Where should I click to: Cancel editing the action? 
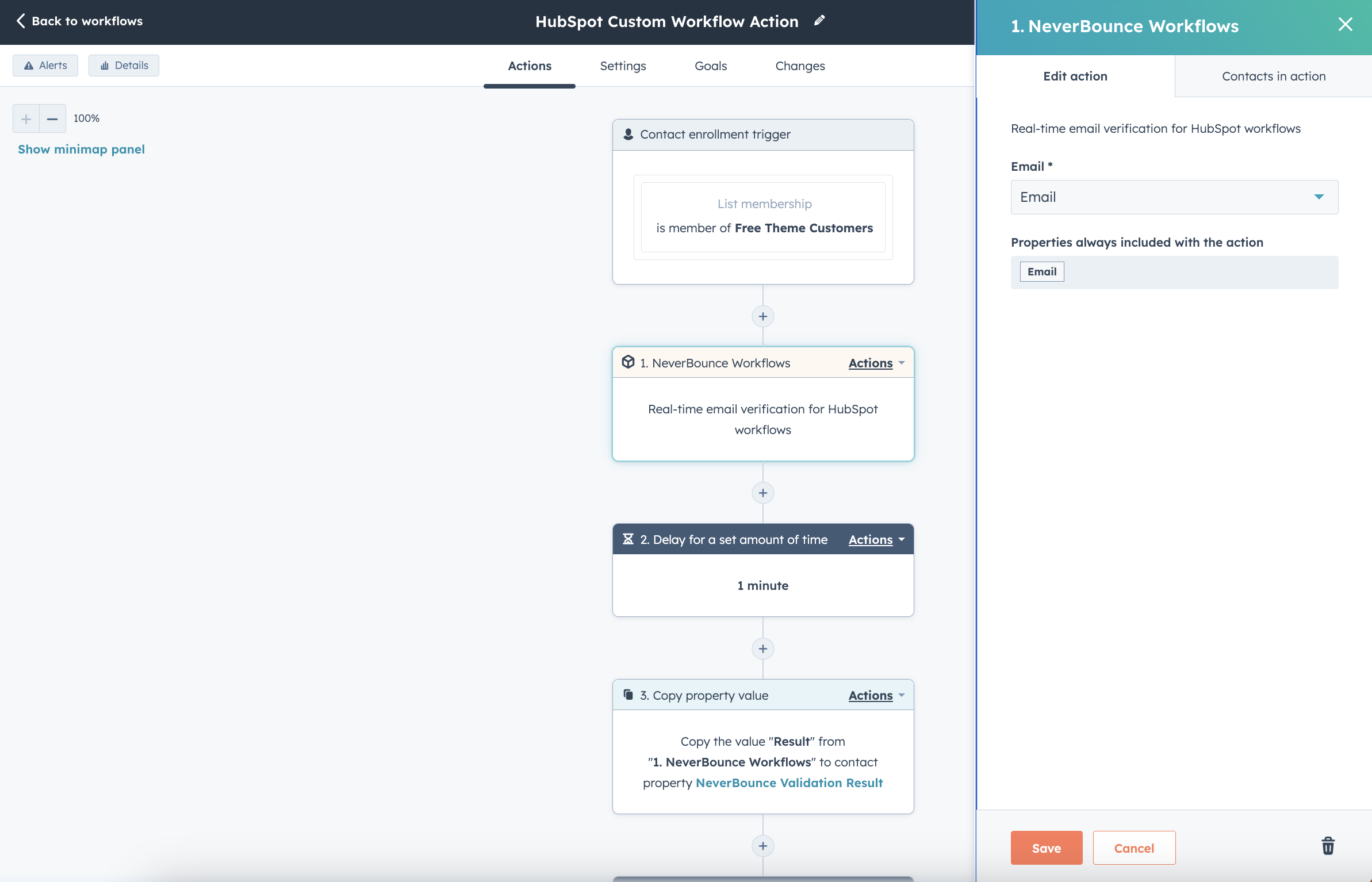[x=1133, y=848]
